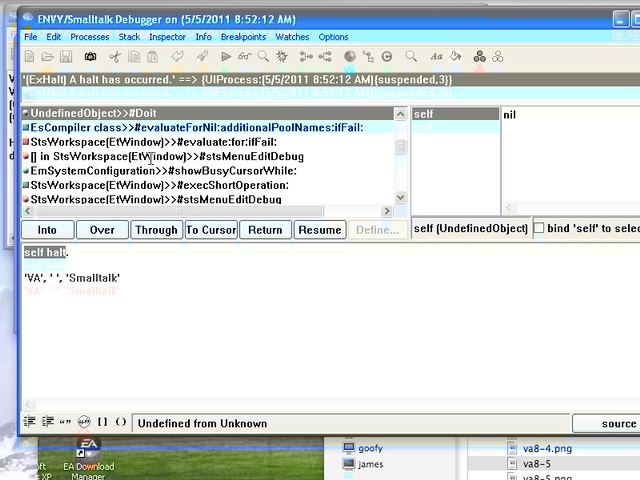640x480 pixels.
Task: Click the source button
Action: [606, 424]
